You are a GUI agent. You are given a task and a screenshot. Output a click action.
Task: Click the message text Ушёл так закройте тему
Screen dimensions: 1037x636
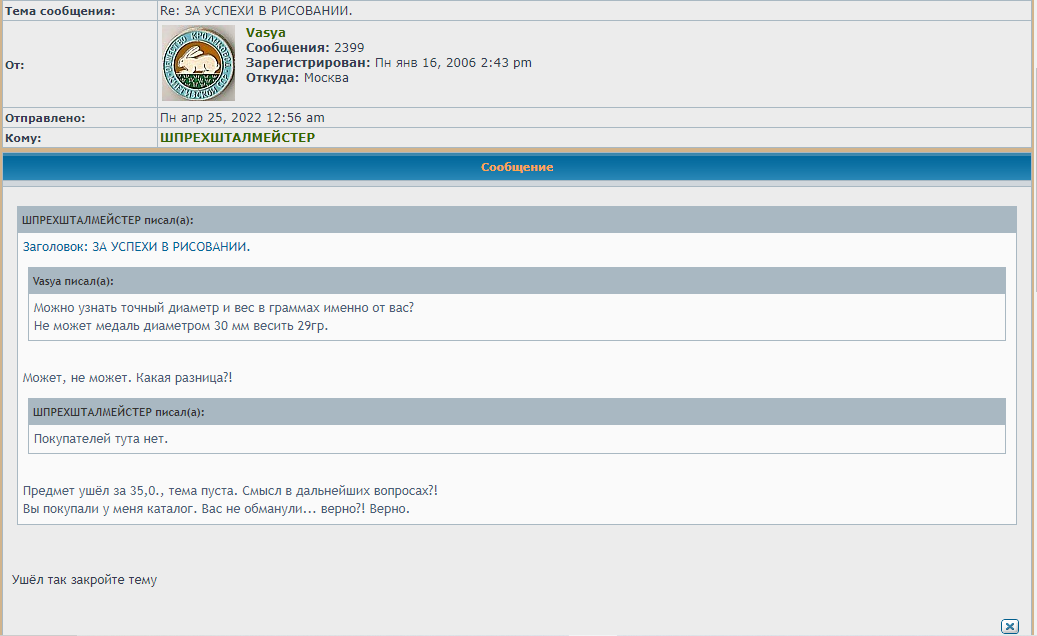tap(84, 580)
